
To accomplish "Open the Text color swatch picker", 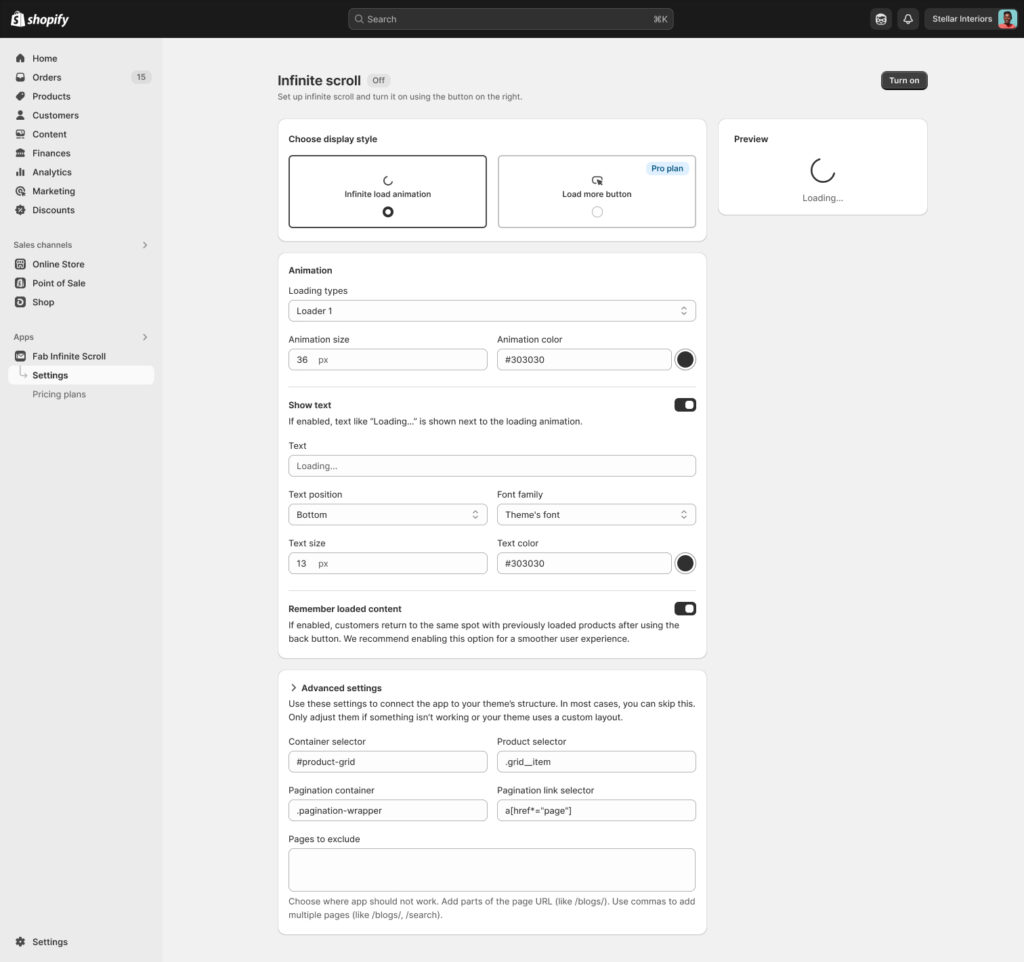I will [685, 563].
